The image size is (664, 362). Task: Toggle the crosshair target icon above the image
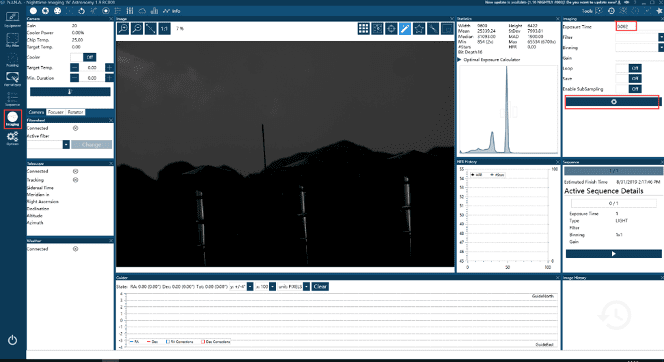click(391, 28)
